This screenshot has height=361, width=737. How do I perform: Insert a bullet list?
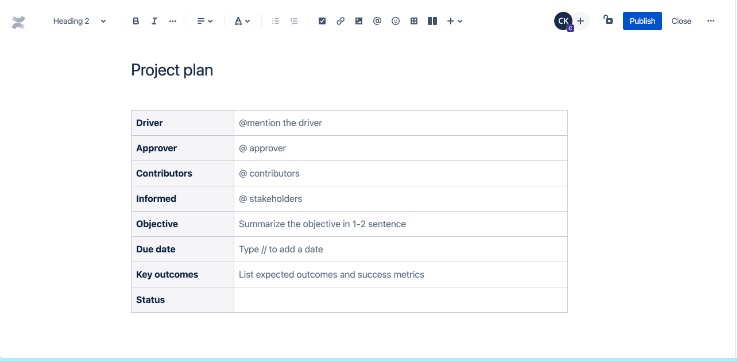(275, 21)
